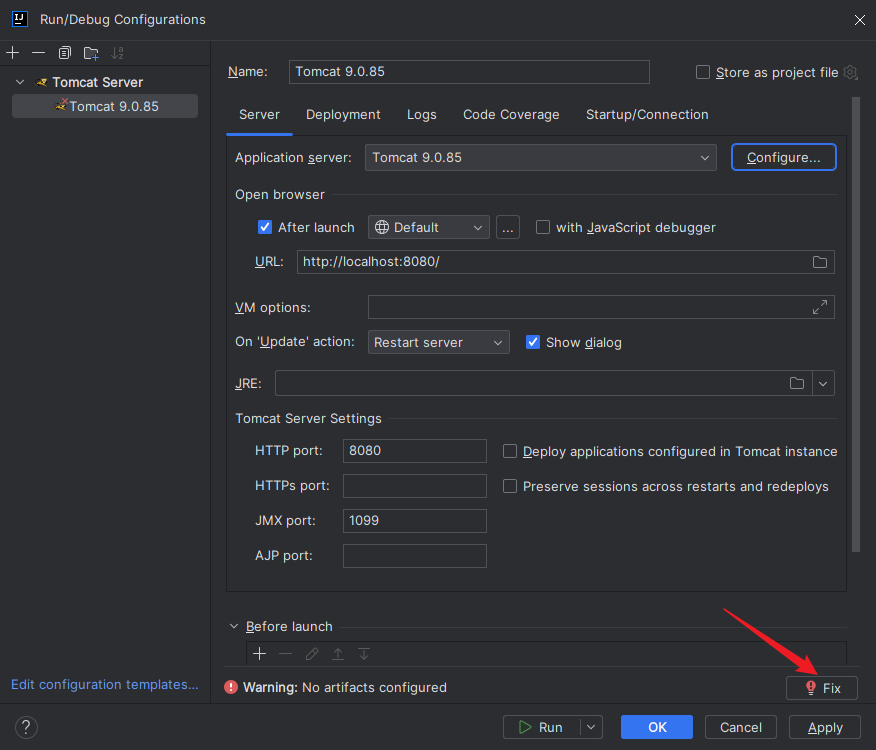Select the Tomcat 9.0.85 configuration in tree

tap(105, 106)
